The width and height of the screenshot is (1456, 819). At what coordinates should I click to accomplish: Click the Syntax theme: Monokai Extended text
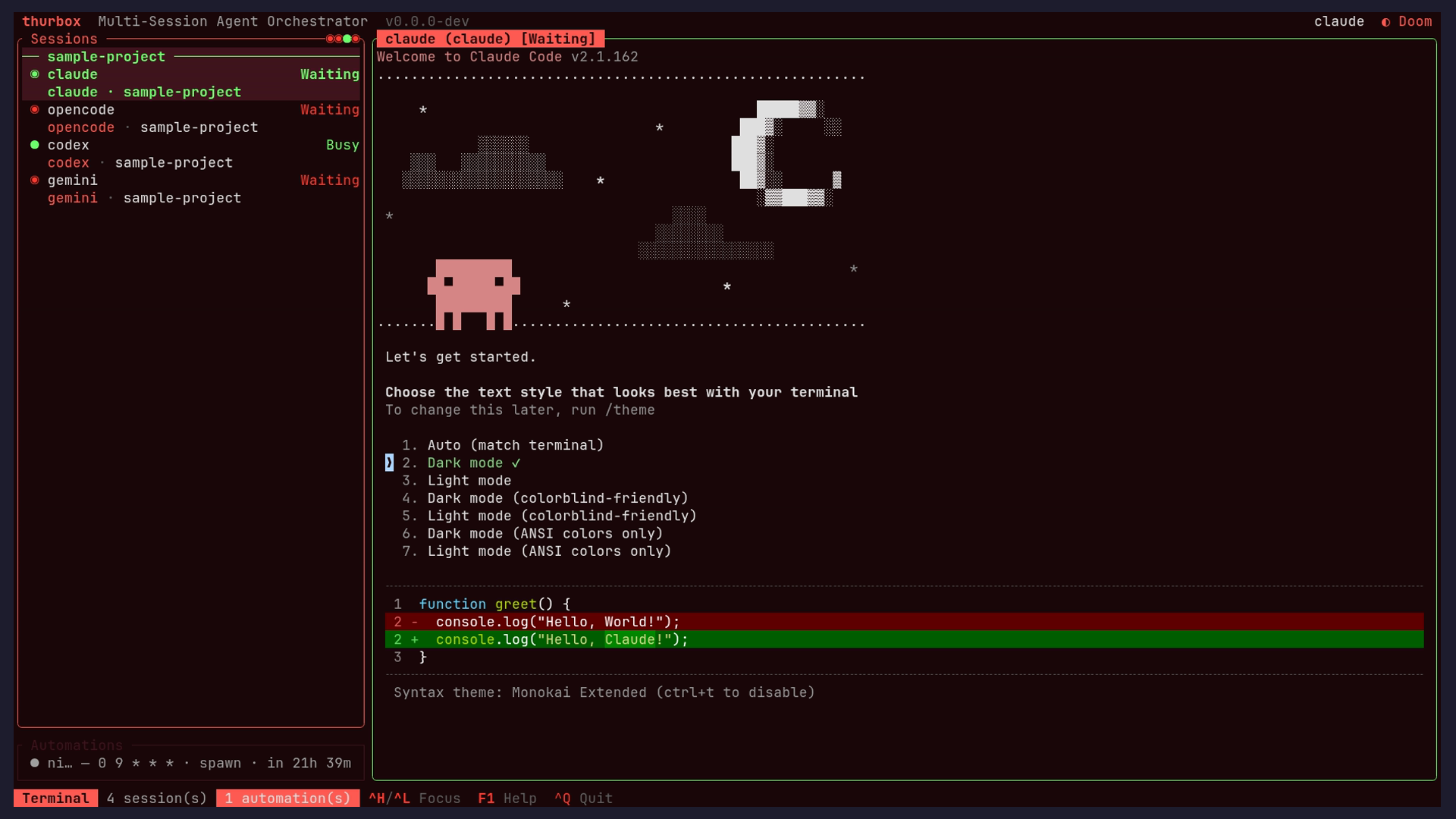point(604,692)
